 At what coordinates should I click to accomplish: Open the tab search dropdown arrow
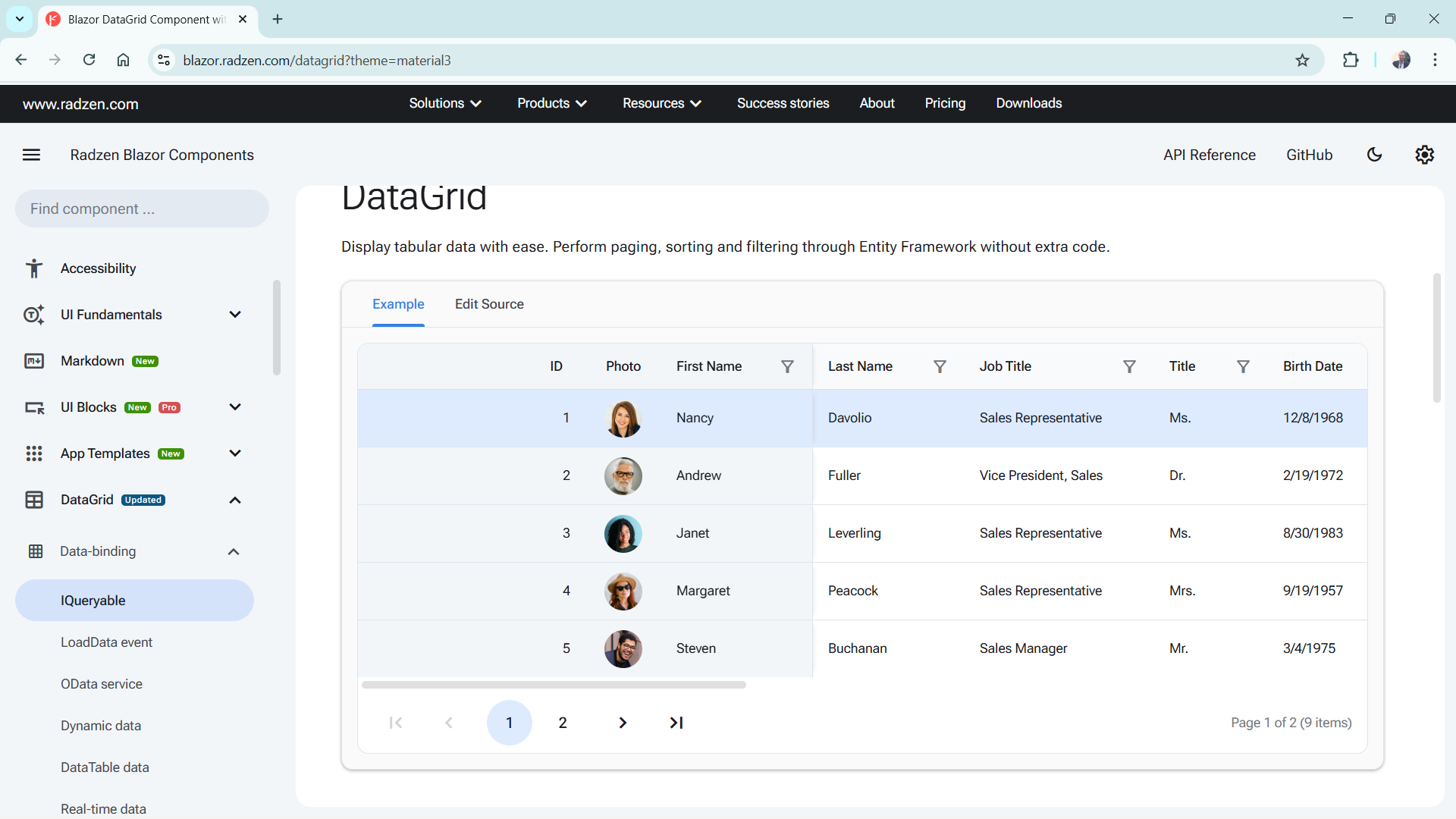coord(20,19)
